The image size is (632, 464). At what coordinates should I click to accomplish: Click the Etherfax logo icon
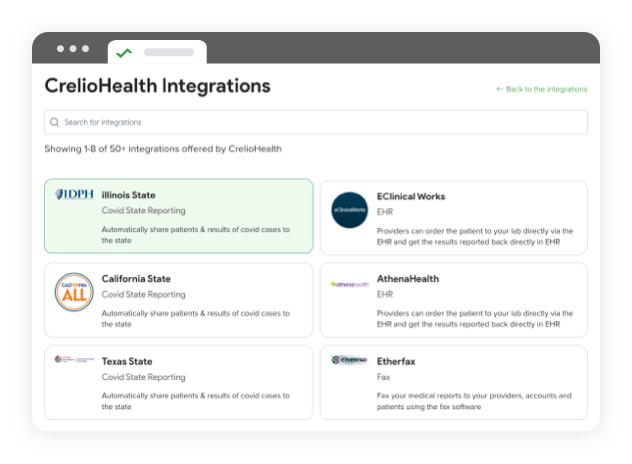tap(349, 359)
